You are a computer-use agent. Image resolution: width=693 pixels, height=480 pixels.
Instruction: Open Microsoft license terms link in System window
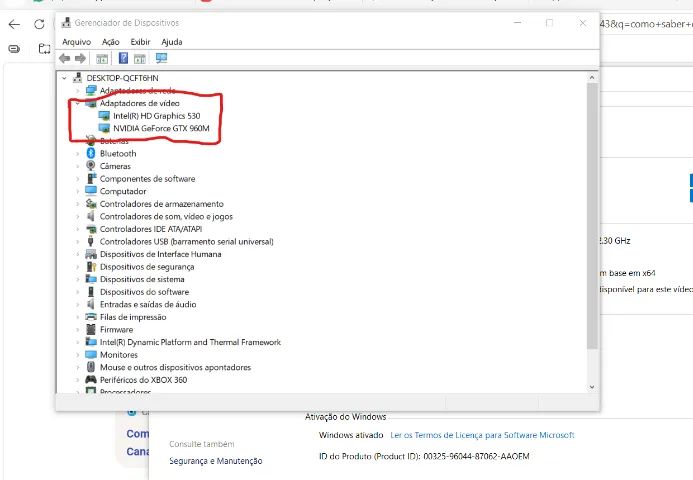coord(482,435)
